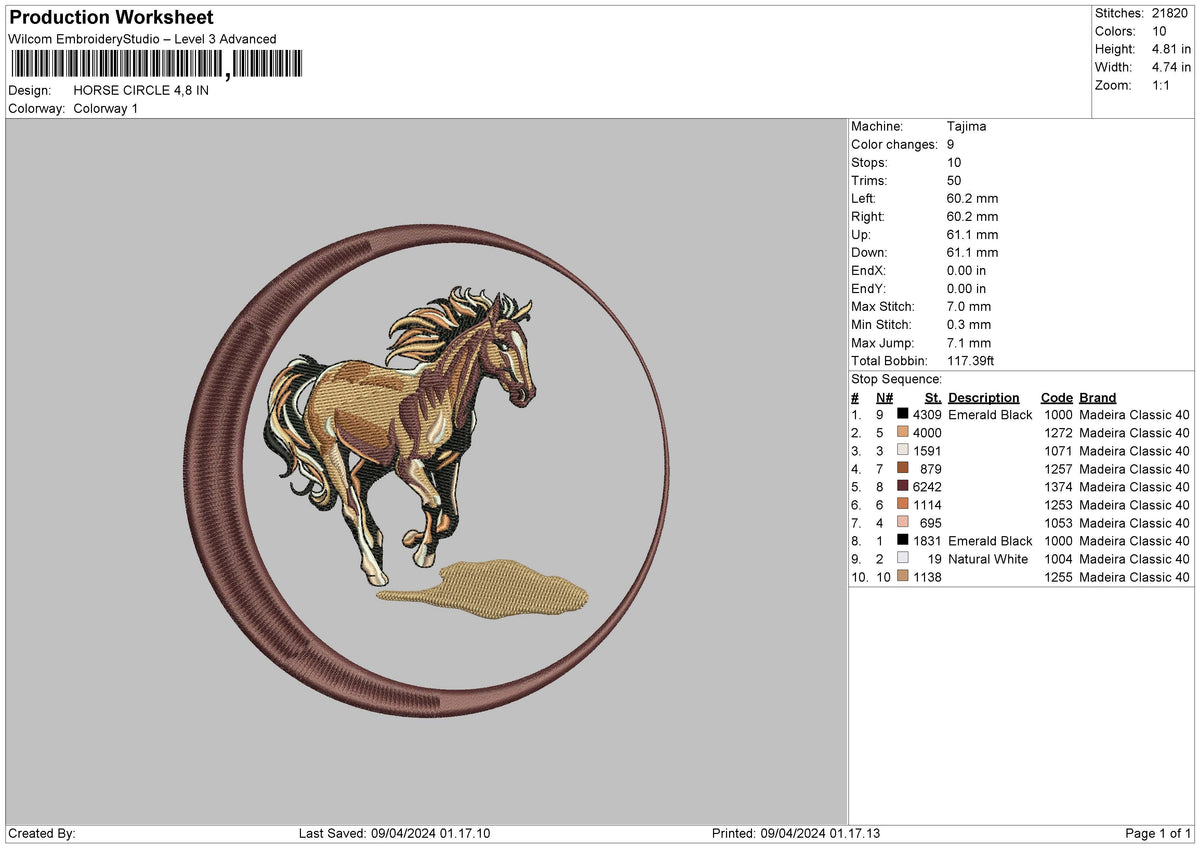Click the Page 1 of 1 label

pyautogui.click(x=1160, y=832)
